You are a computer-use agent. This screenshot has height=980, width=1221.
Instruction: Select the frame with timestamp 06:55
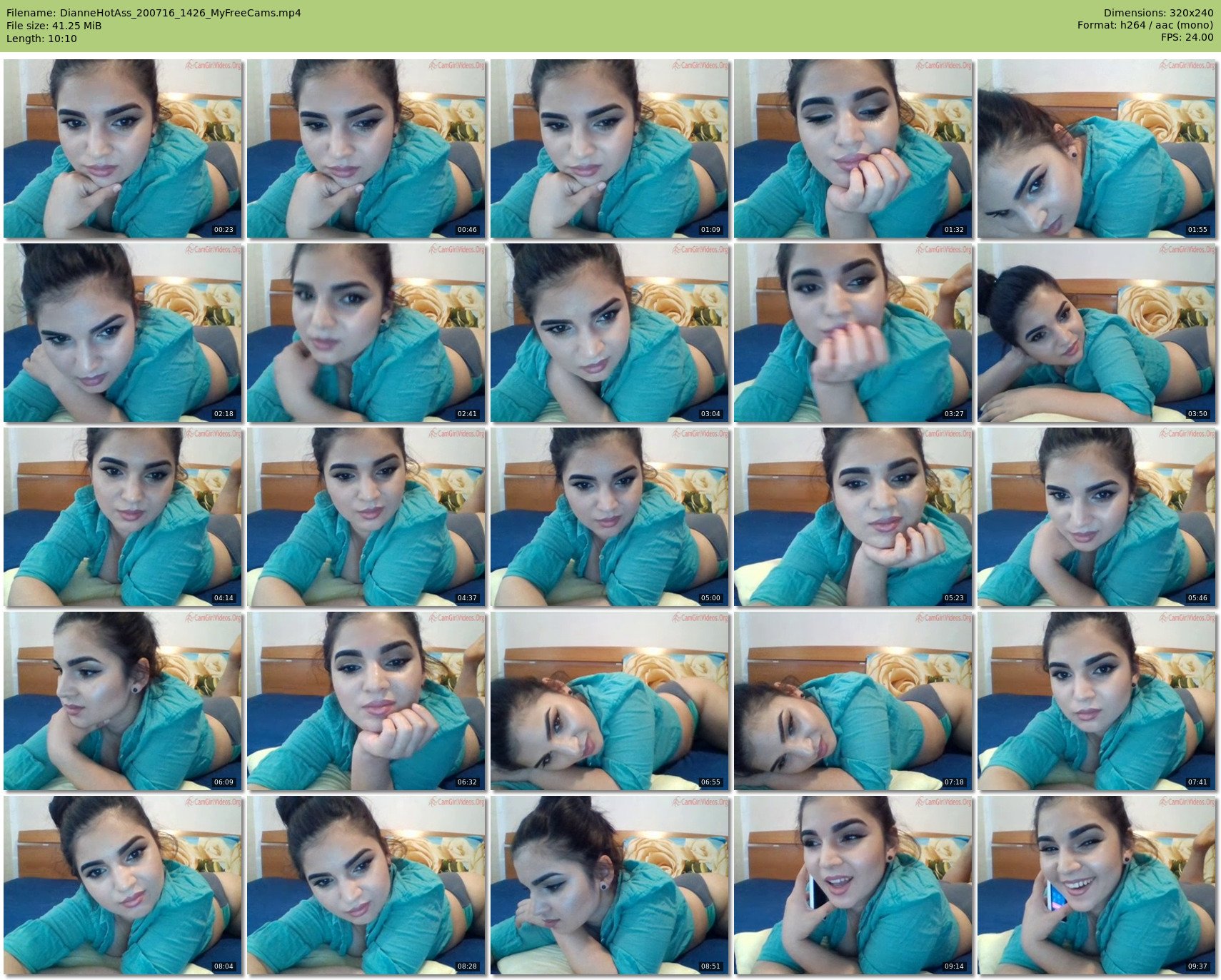click(610, 701)
